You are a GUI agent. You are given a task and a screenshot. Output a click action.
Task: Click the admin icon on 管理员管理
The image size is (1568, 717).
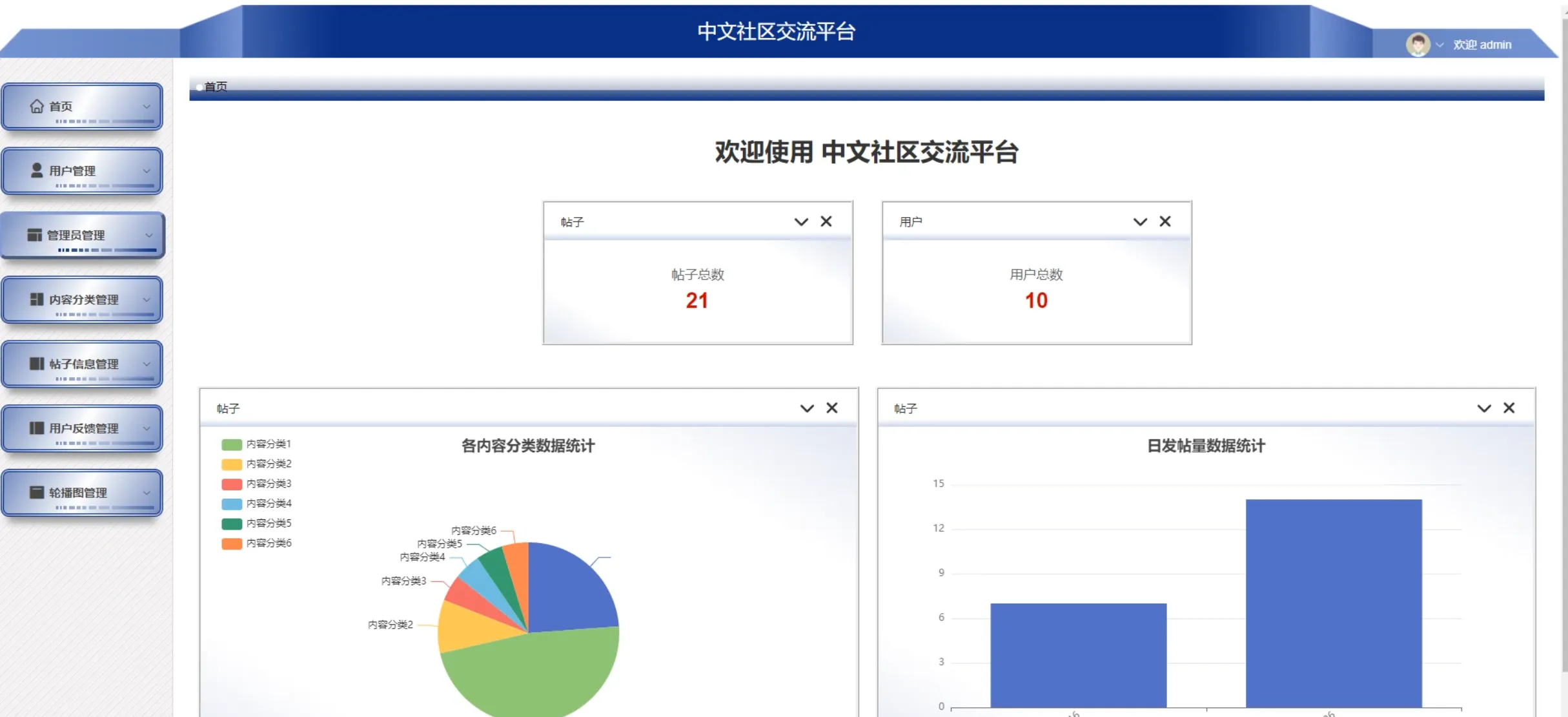35,235
